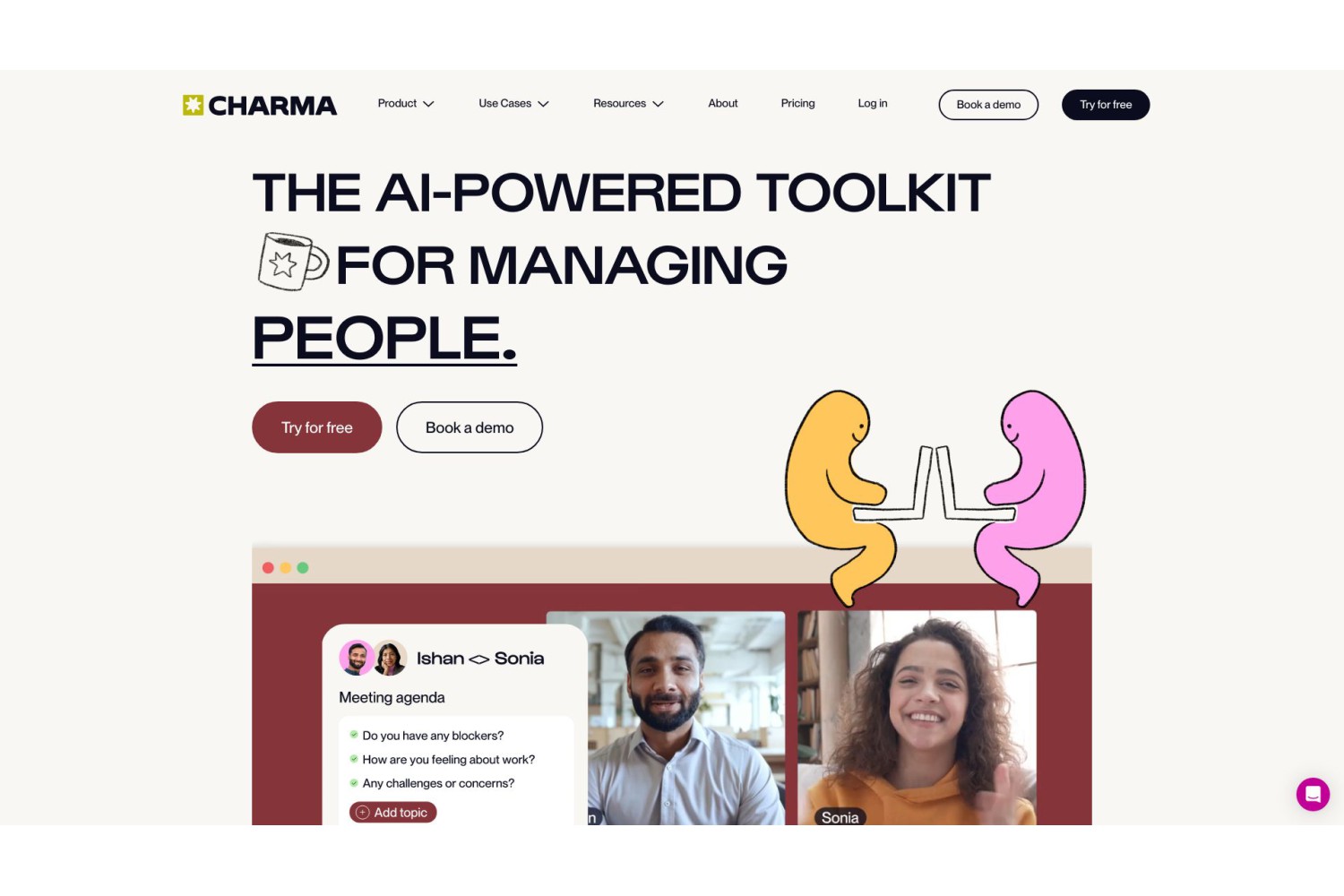Viewport: 1344px width, 896px height.
Task: Click the yellow window dot
Action: point(285,568)
